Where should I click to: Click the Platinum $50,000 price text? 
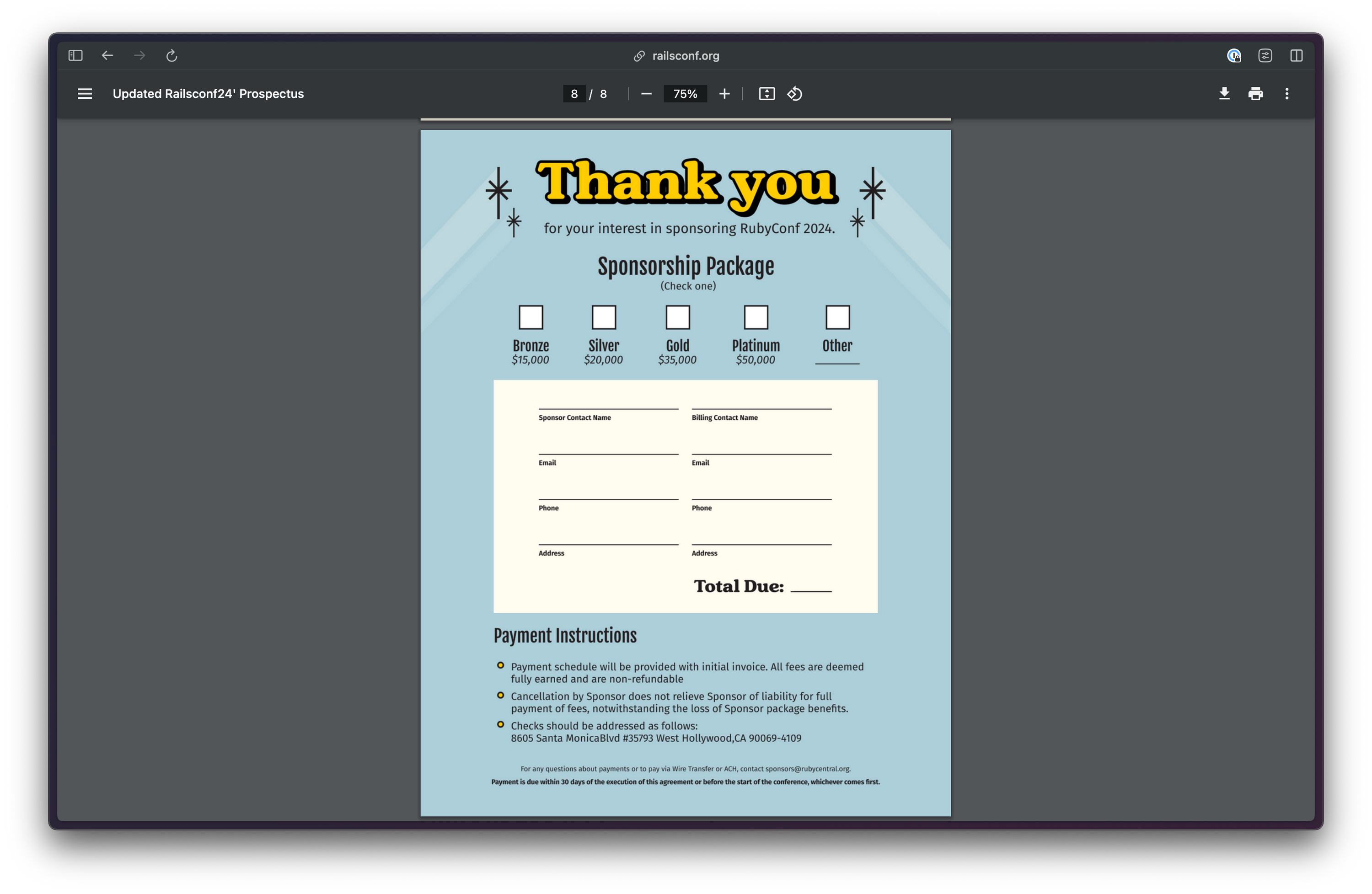pyautogui.click(x=755, y=360)
